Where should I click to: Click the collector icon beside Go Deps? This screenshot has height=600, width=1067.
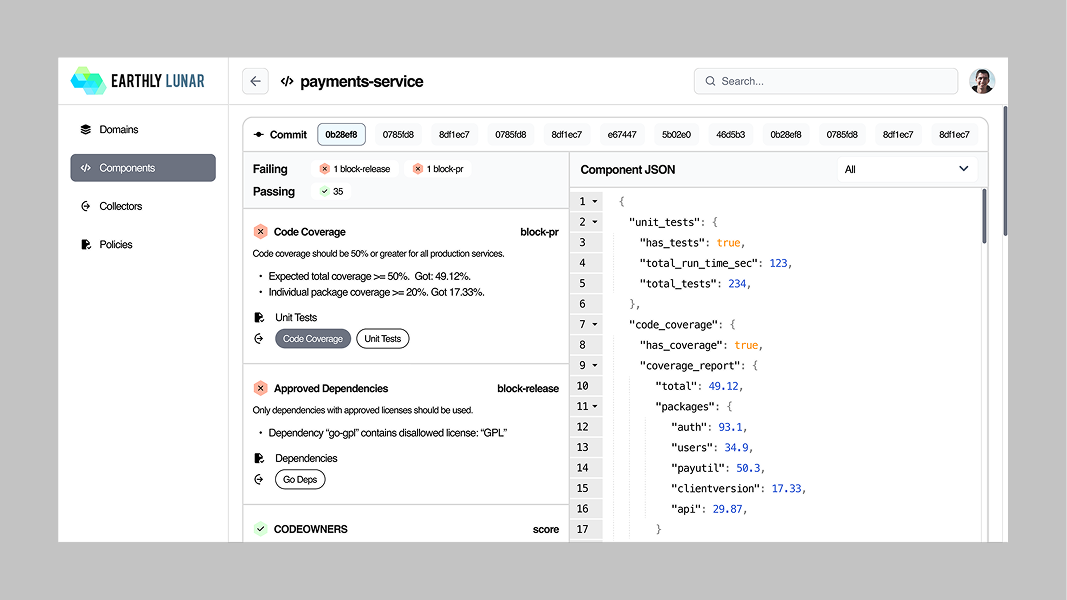point(259,479)
